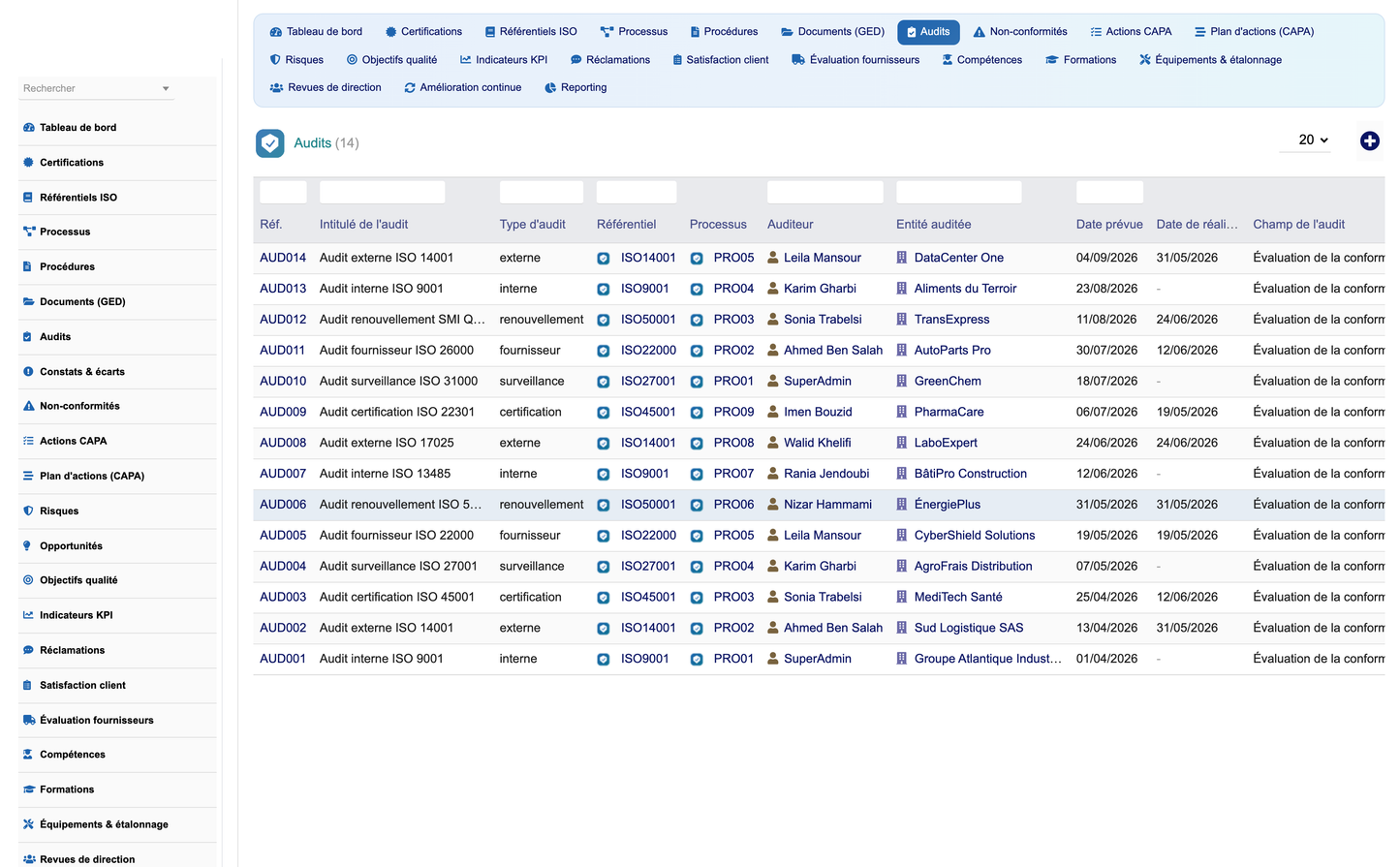Click the person icon beside Imen Bouzid
Viewport: 1400px width, 867px height.
pyautogui.click(x=773, y=413)
